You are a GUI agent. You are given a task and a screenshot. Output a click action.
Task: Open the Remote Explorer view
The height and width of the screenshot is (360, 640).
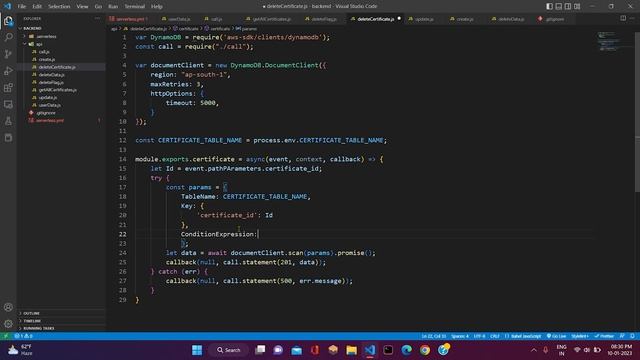[8, 104]
